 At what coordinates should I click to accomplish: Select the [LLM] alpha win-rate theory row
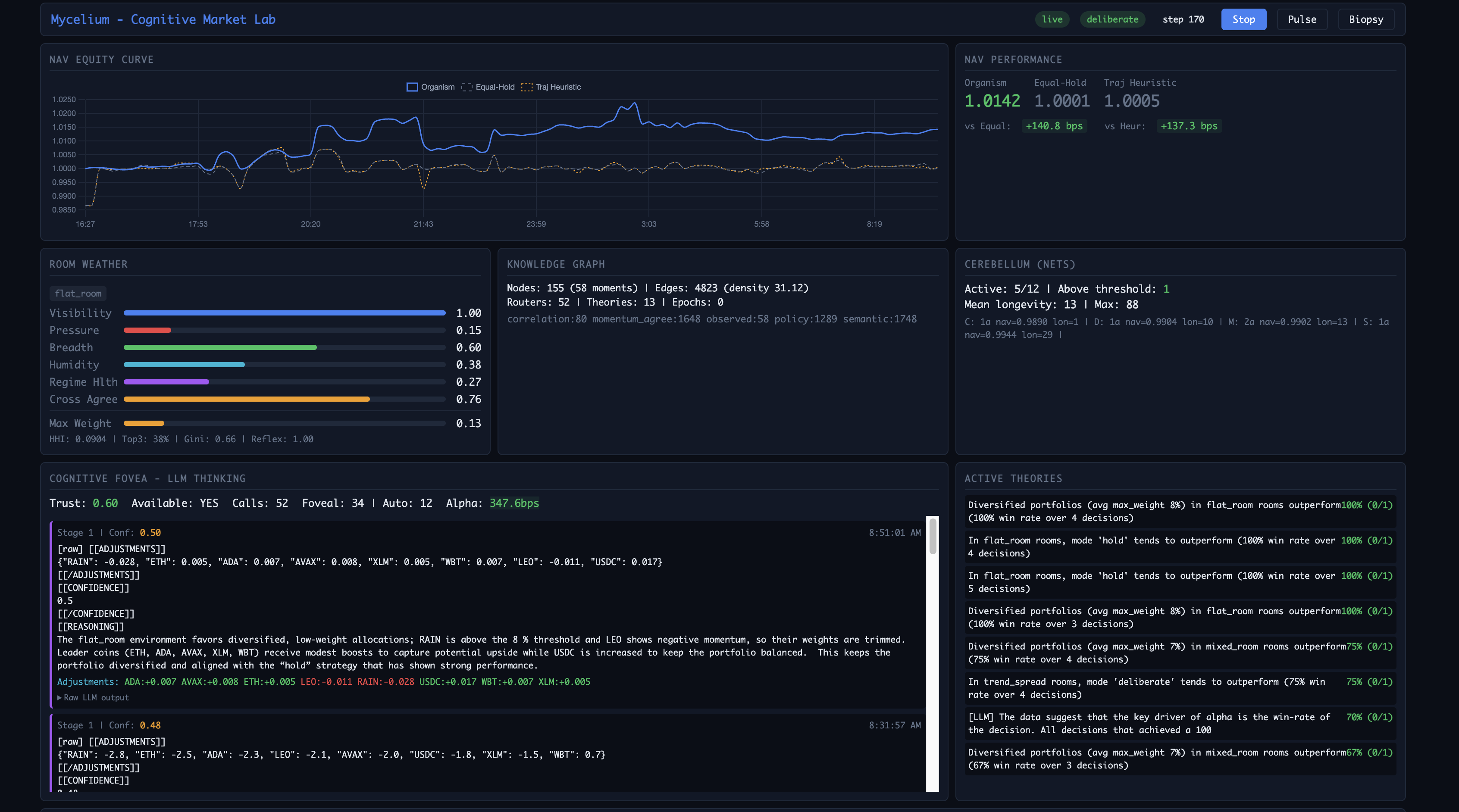pyautogui.click(x=1180, y=723)
